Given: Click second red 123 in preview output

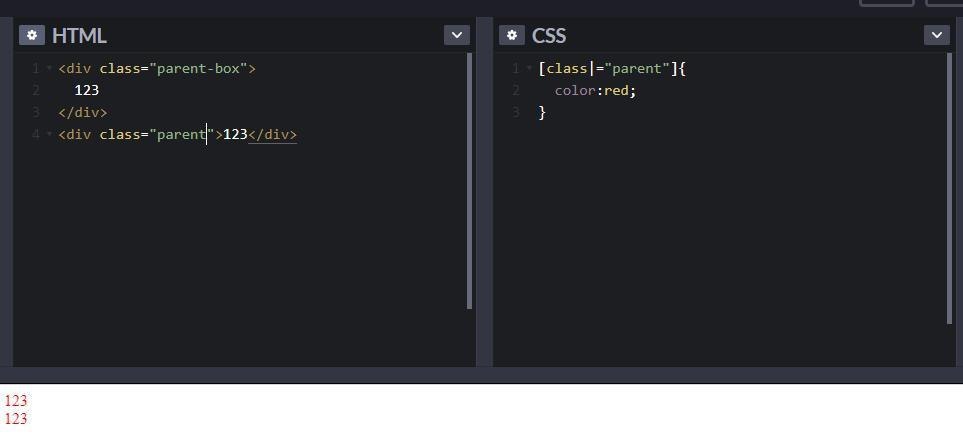Looking at the screenshot, I should 16,418.
